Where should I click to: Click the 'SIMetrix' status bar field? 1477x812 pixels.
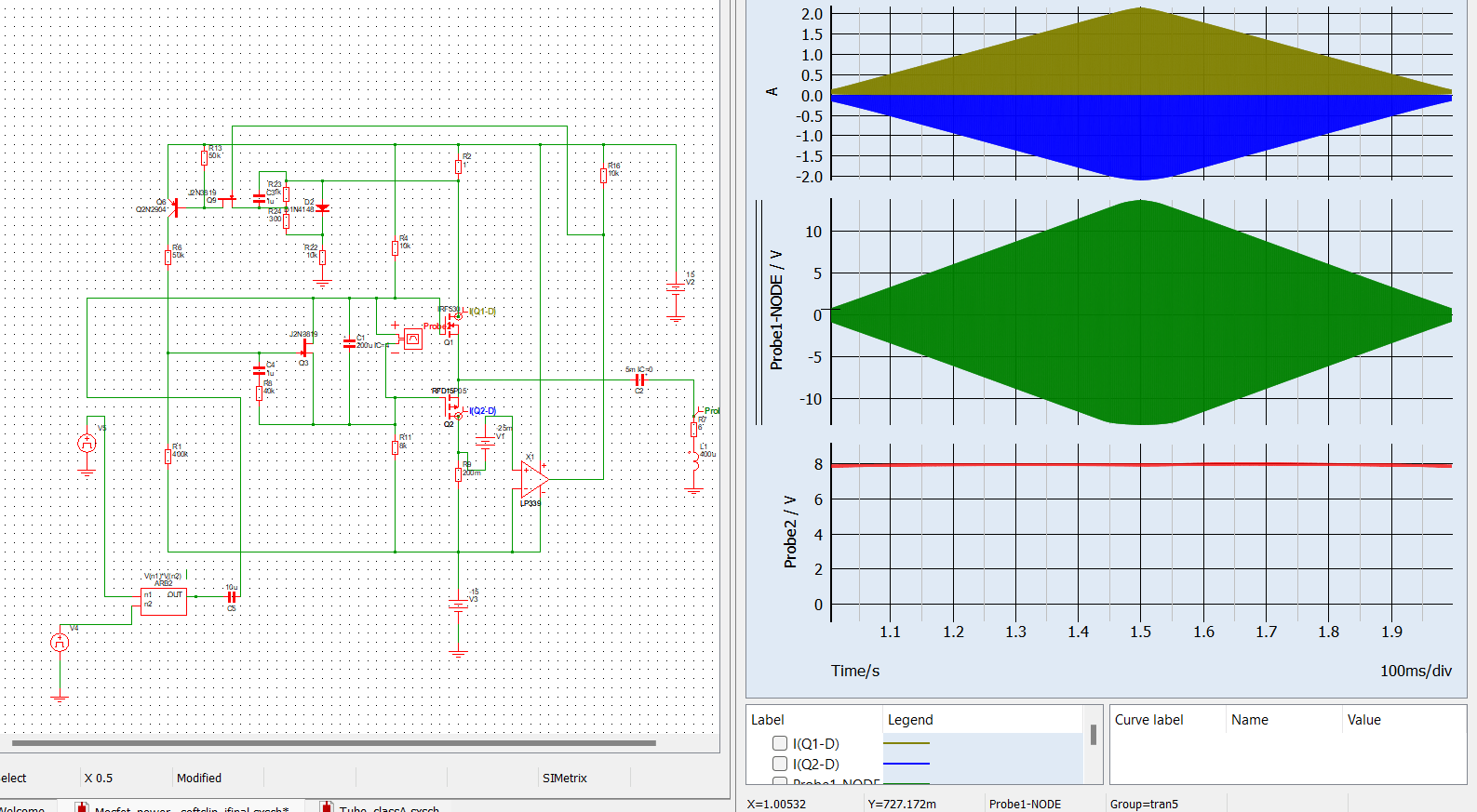point(565,779)
